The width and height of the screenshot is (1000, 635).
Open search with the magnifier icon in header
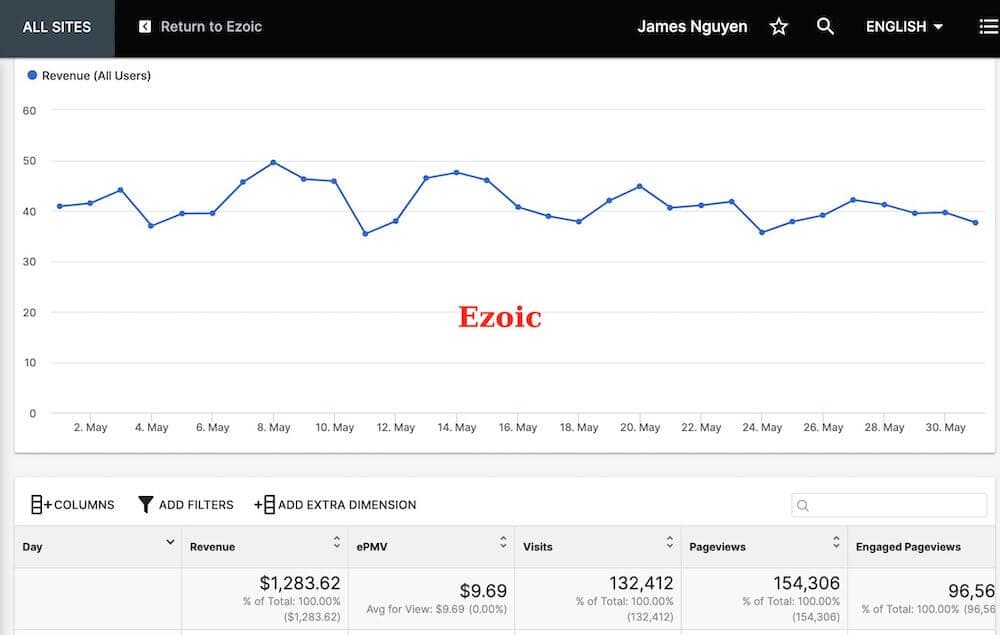pos(825,26)
